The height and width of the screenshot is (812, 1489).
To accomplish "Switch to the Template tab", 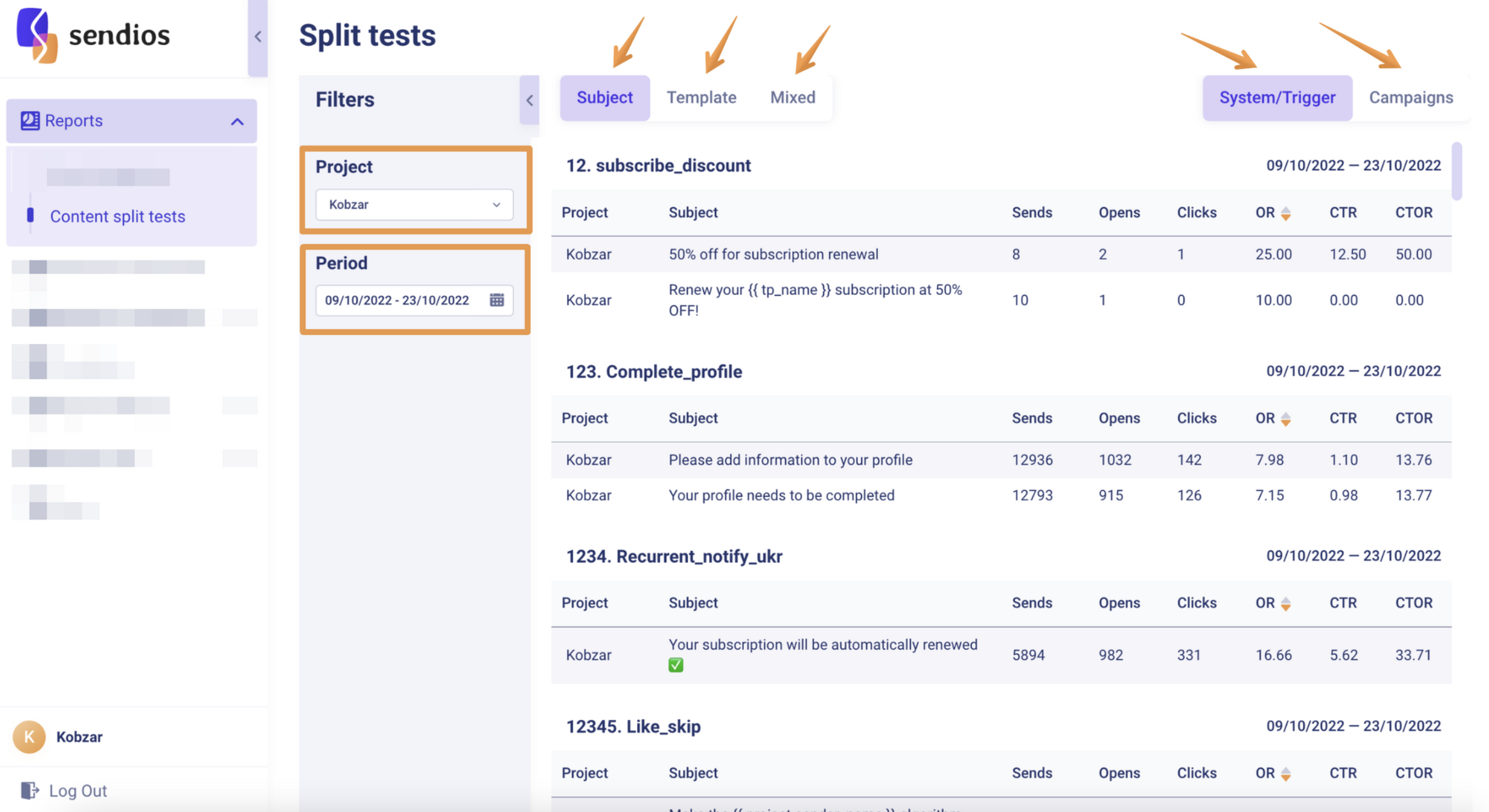I will [x=701, y=97].
